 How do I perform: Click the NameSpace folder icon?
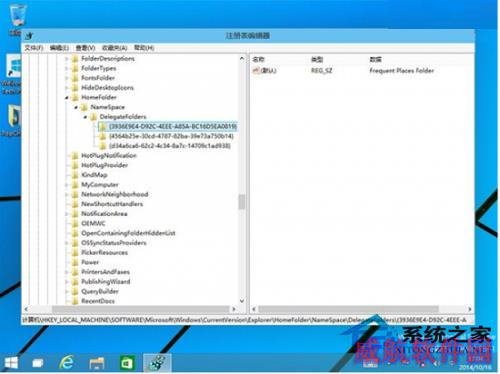pyautogui.click(x=85, y=107)
